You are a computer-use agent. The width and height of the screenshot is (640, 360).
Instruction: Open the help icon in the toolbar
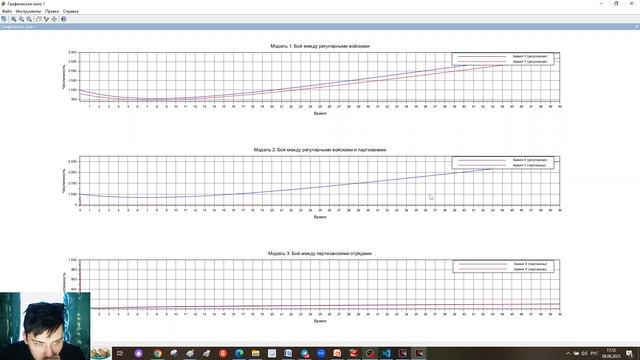click(64, 19)
